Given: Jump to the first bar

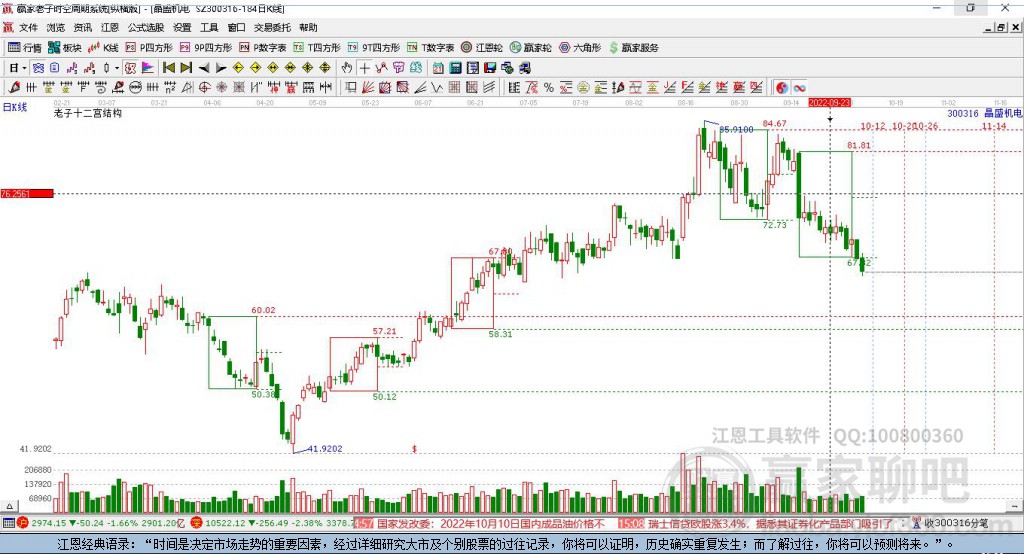Looking at the screenshot, I should tap(168, 68).
